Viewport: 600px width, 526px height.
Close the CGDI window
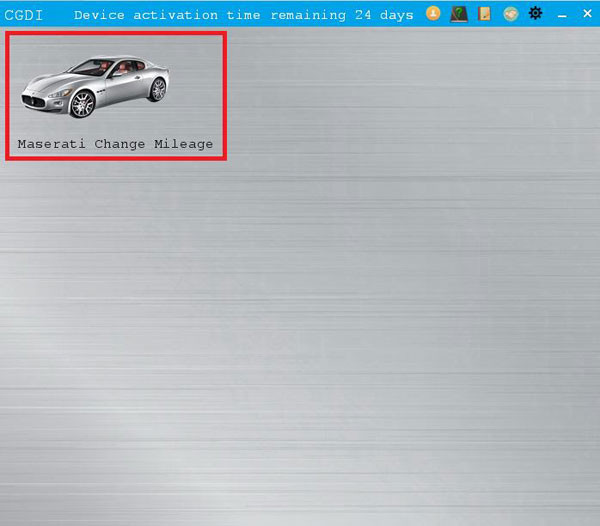[x=587, y=13]
